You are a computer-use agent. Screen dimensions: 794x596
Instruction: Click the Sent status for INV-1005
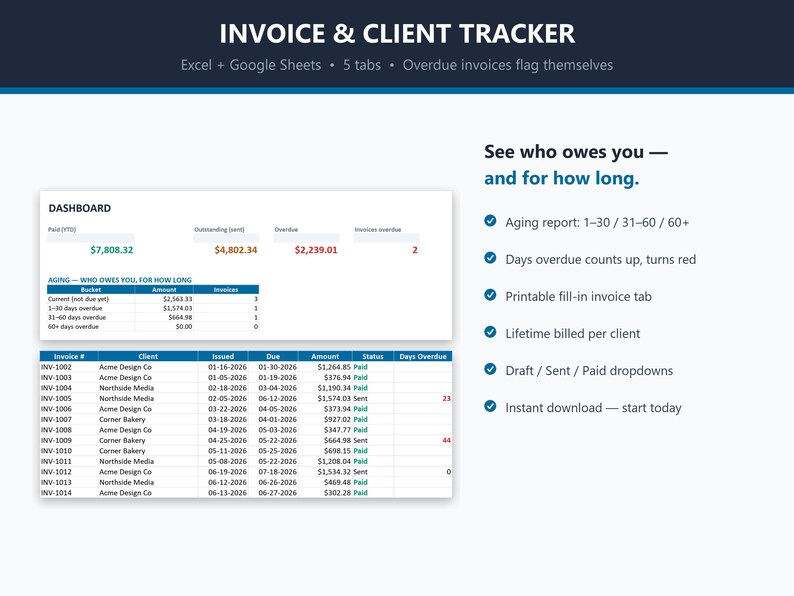pos(361,399)
